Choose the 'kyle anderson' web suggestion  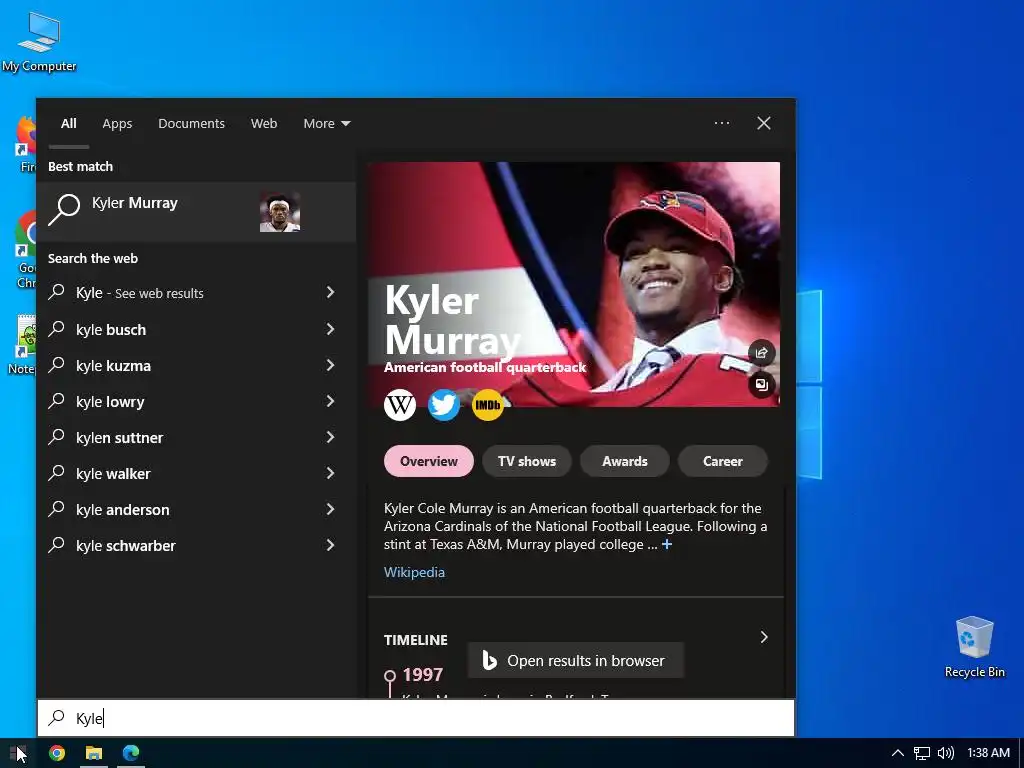(196, 509)
